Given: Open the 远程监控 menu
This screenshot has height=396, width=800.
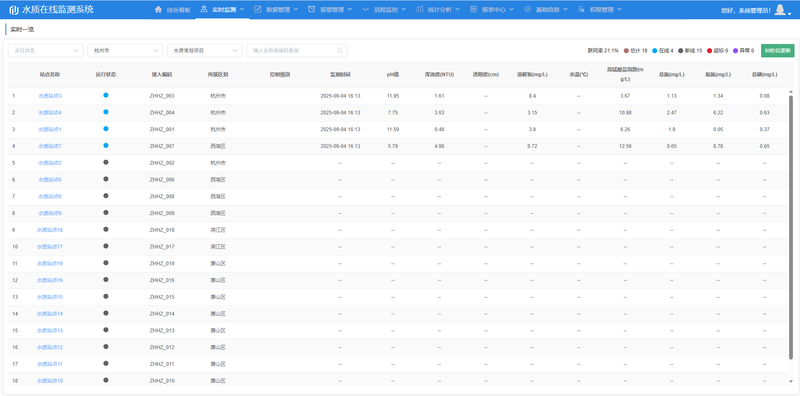Looking at the screenshot, I should (386, 9).
